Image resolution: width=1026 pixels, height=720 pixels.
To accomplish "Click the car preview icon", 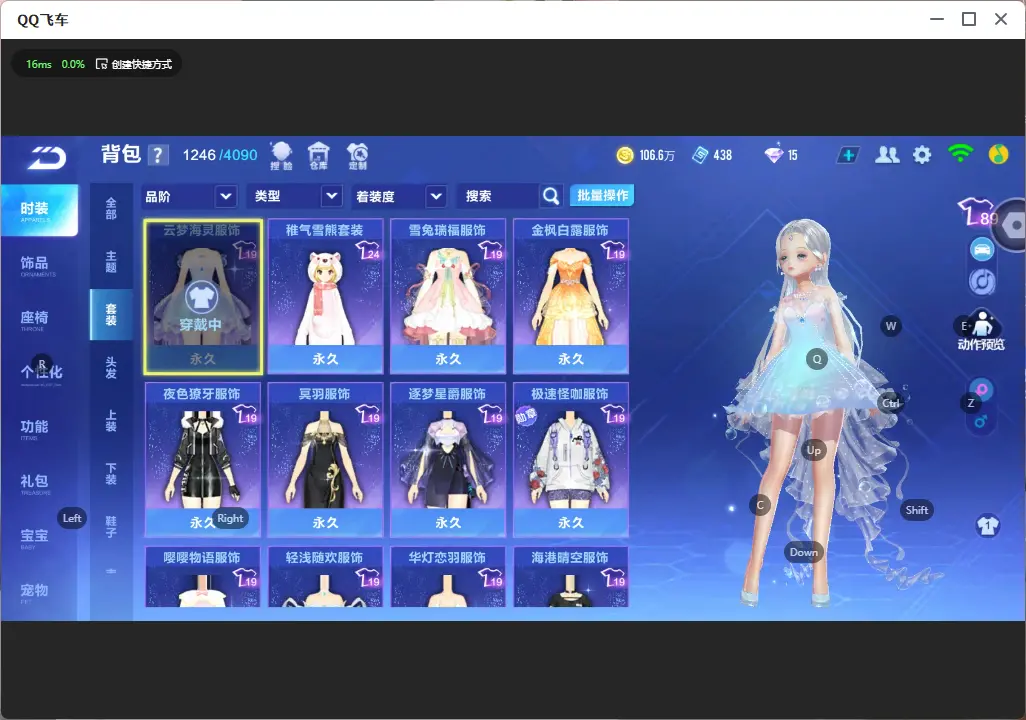I will pyautogui.click(x=982, y=249).
